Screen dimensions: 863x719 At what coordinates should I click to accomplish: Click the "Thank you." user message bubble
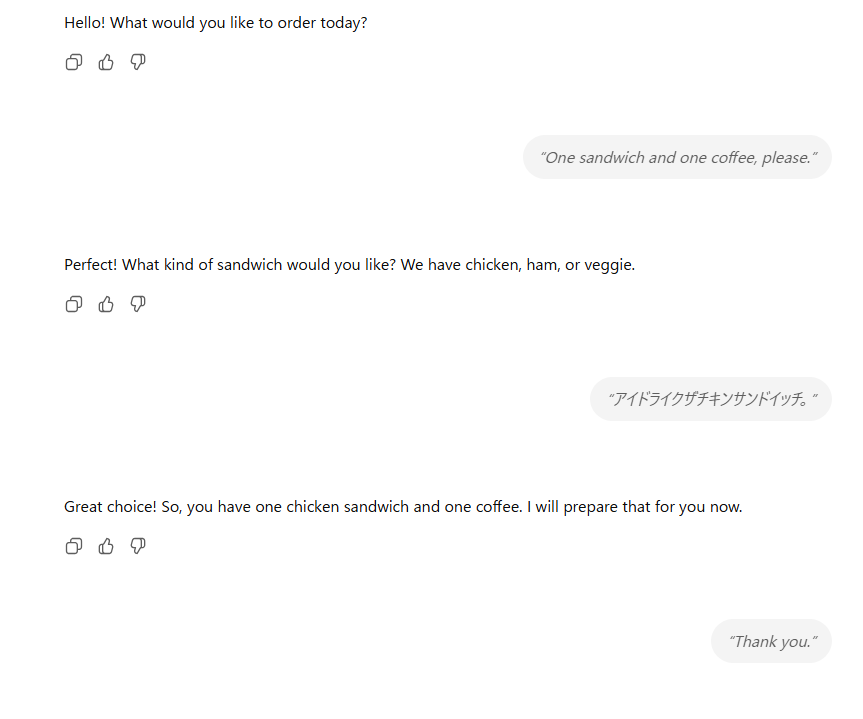pos(771,641)
